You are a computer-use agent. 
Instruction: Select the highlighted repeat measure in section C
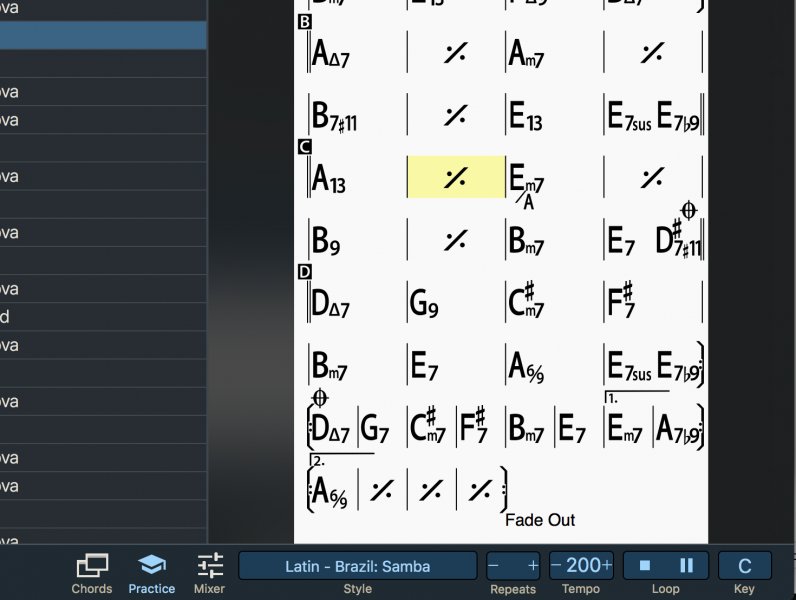click(x=456, y=177)
